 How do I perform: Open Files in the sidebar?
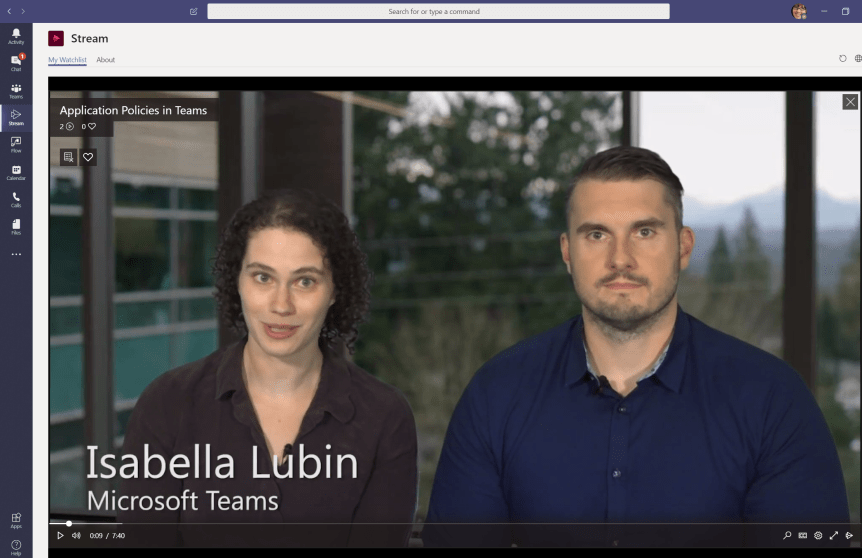point(16,227)
